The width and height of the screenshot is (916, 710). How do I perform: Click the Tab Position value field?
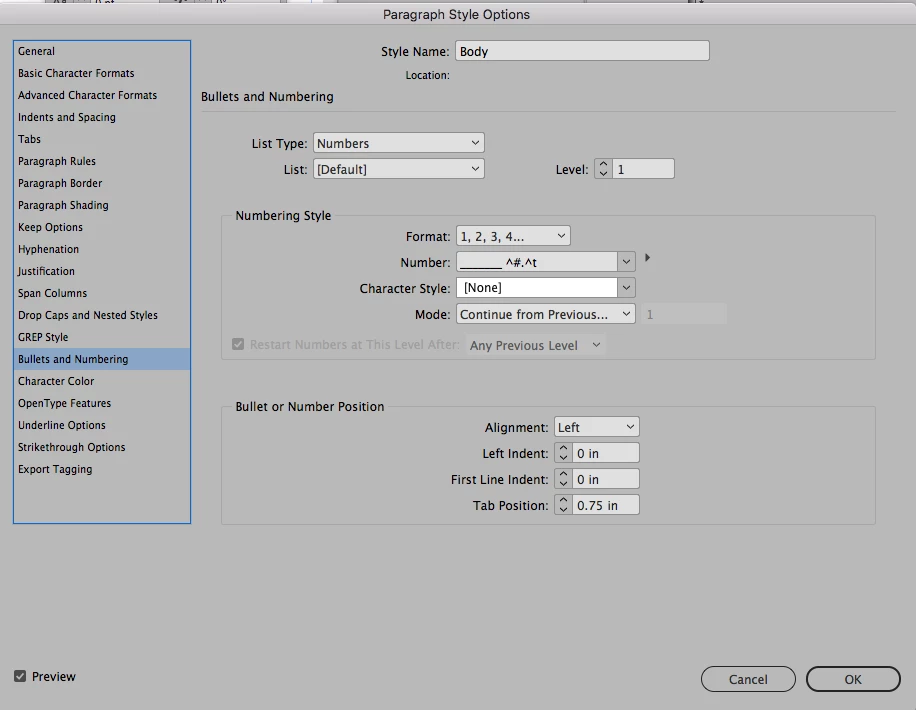pos(606,505)
